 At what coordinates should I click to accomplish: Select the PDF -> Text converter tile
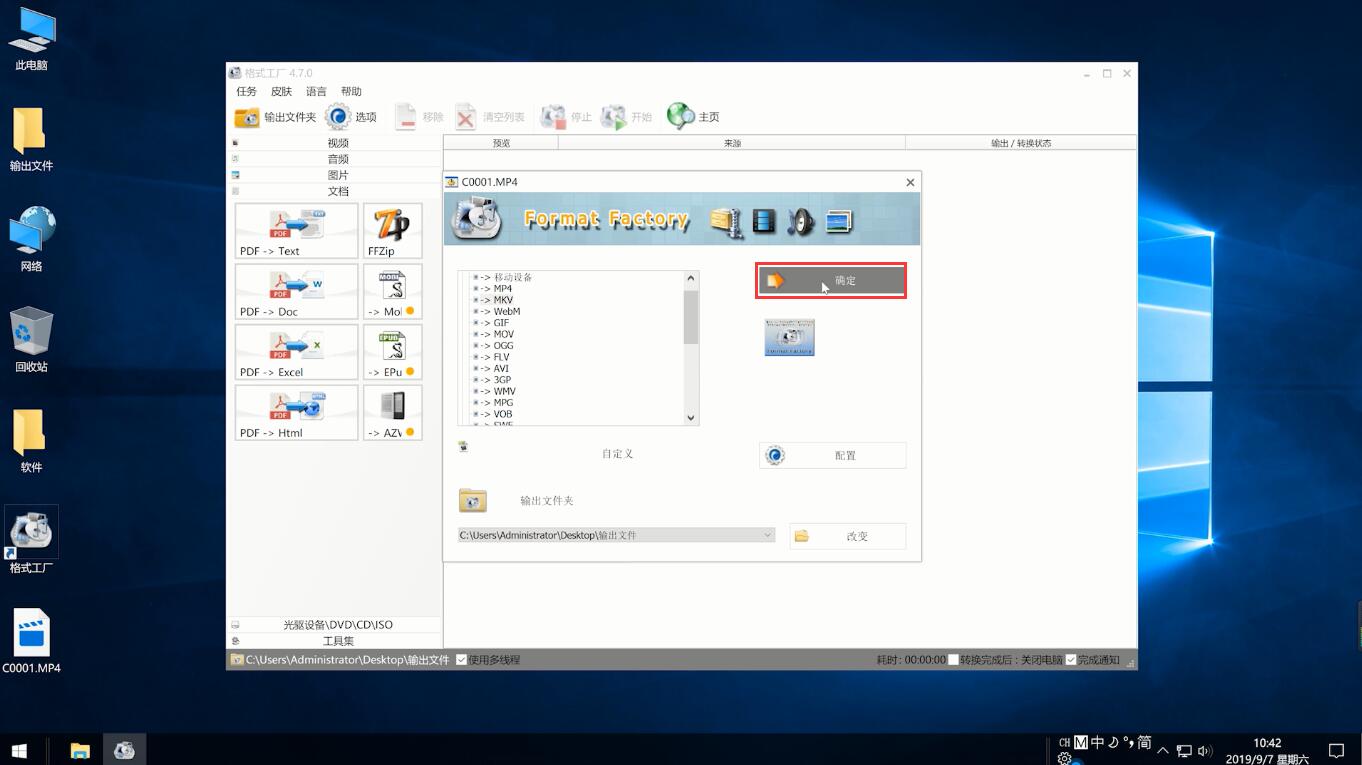click(x=296, y=231)
